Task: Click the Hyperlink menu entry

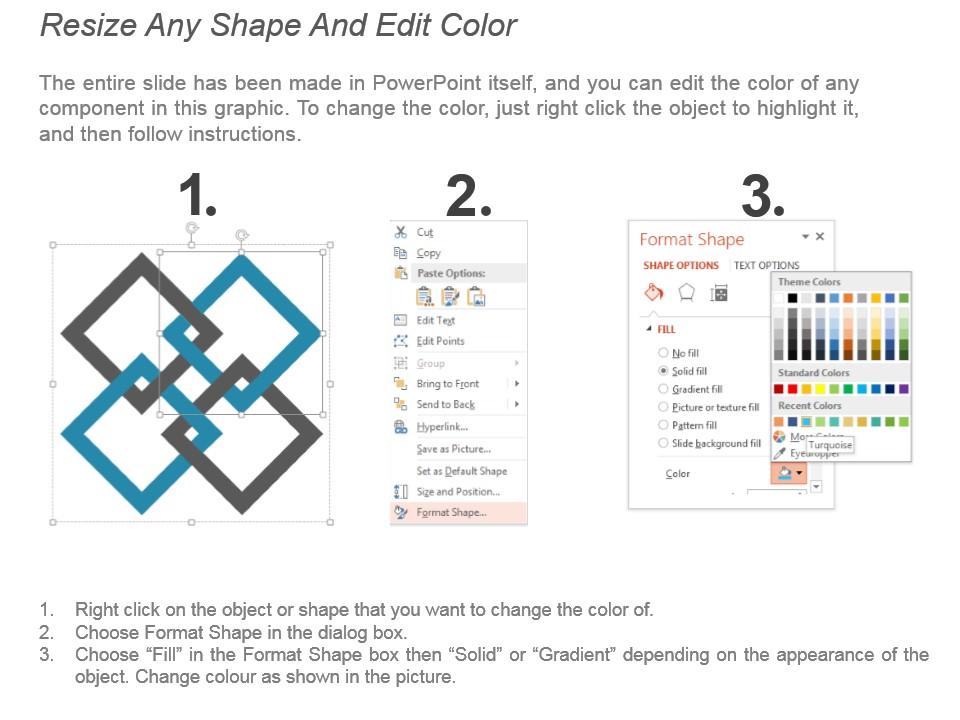Action: coord(442,427)
